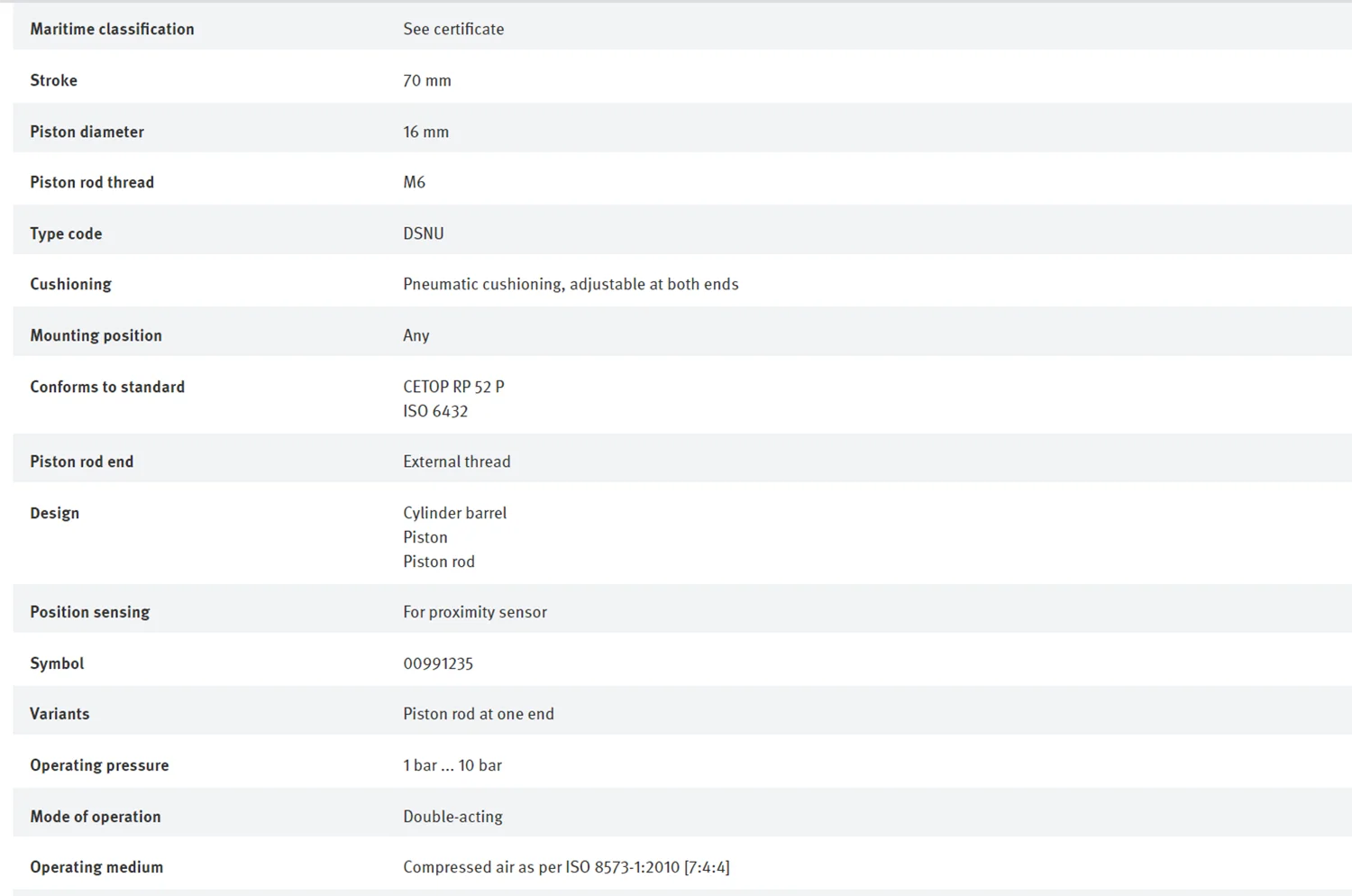Click the Type code DSNU value
The width and height of the screenshot is (1352, 896).
[x=424, y=233]
